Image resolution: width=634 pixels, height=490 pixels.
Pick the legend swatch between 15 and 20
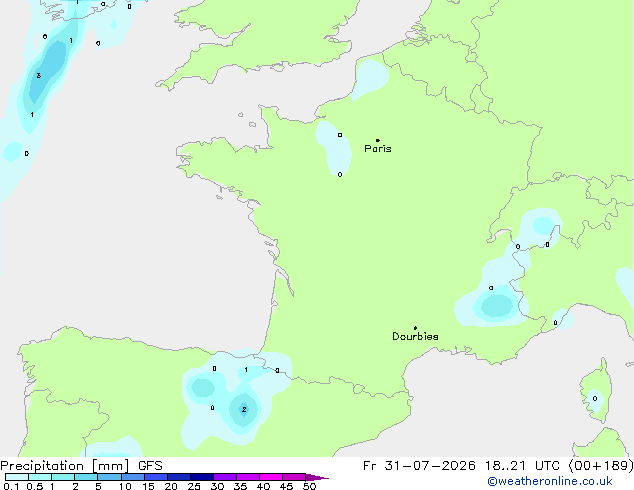[x=156, y=477]
